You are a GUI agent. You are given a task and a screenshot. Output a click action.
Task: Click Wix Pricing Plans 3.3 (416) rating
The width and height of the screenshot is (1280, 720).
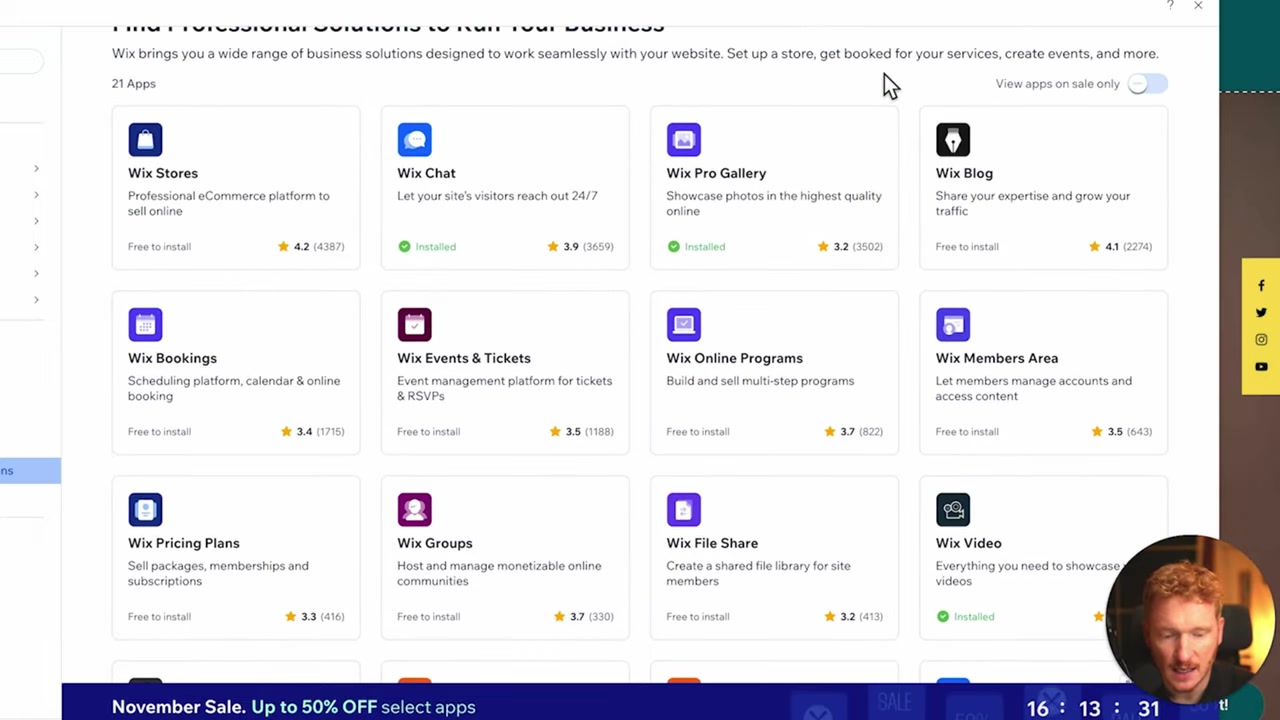point(315,616)
